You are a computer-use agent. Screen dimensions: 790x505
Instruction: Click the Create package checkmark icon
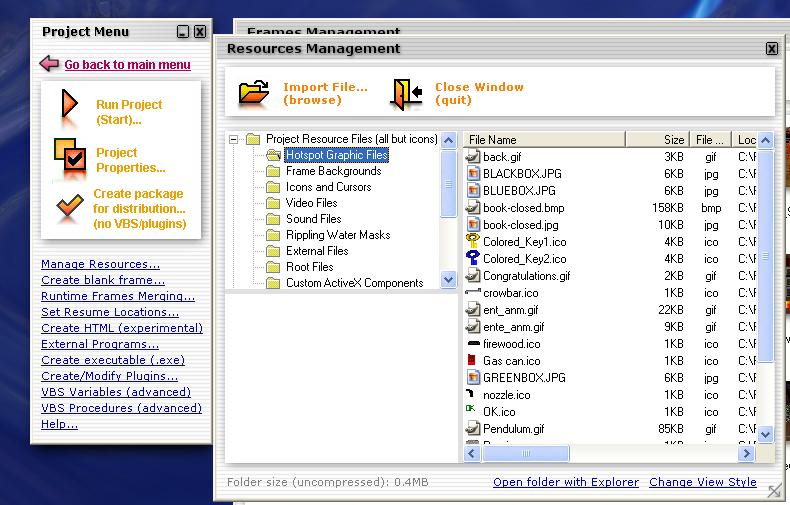click(70, 205)
